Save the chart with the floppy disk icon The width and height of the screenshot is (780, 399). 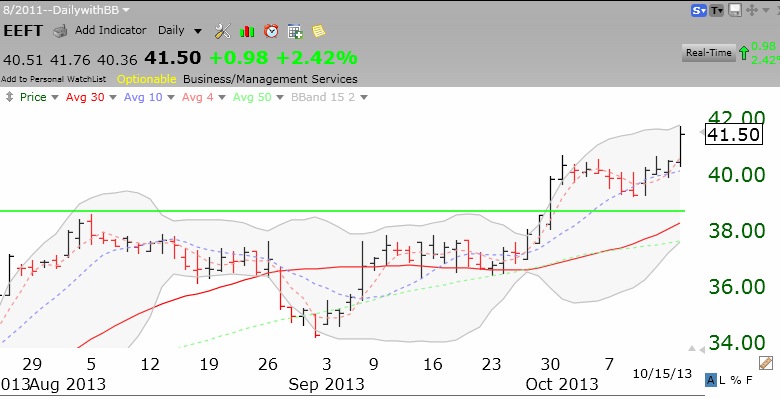[x=735, y=10]
